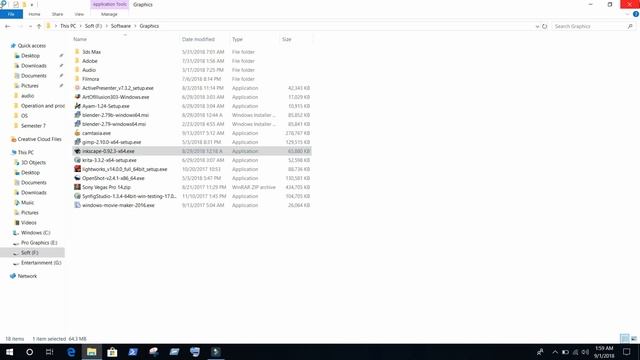Select the camtasia.exe file
640x360 pixels.
point(96,133)
